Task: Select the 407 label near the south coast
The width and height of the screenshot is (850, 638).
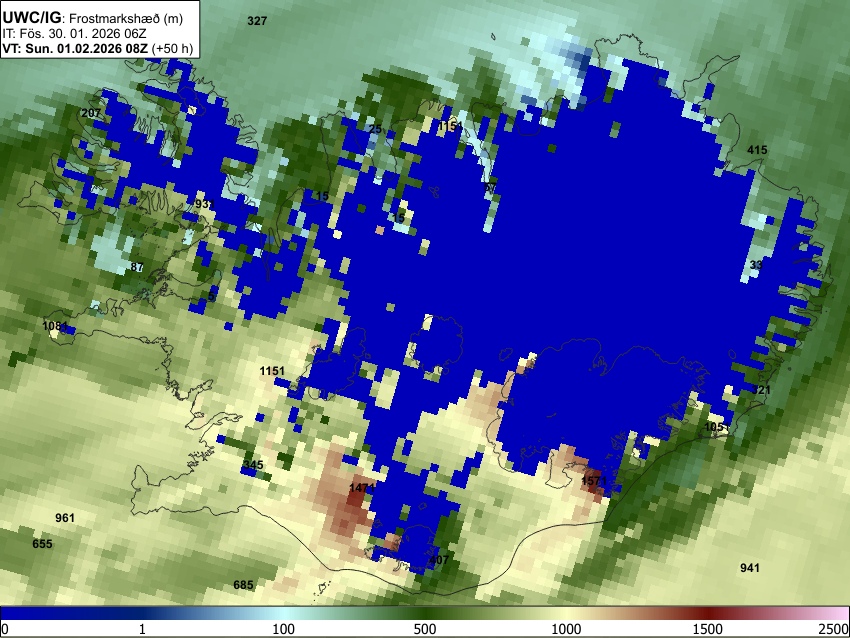Action: click(x=439, y=559)
